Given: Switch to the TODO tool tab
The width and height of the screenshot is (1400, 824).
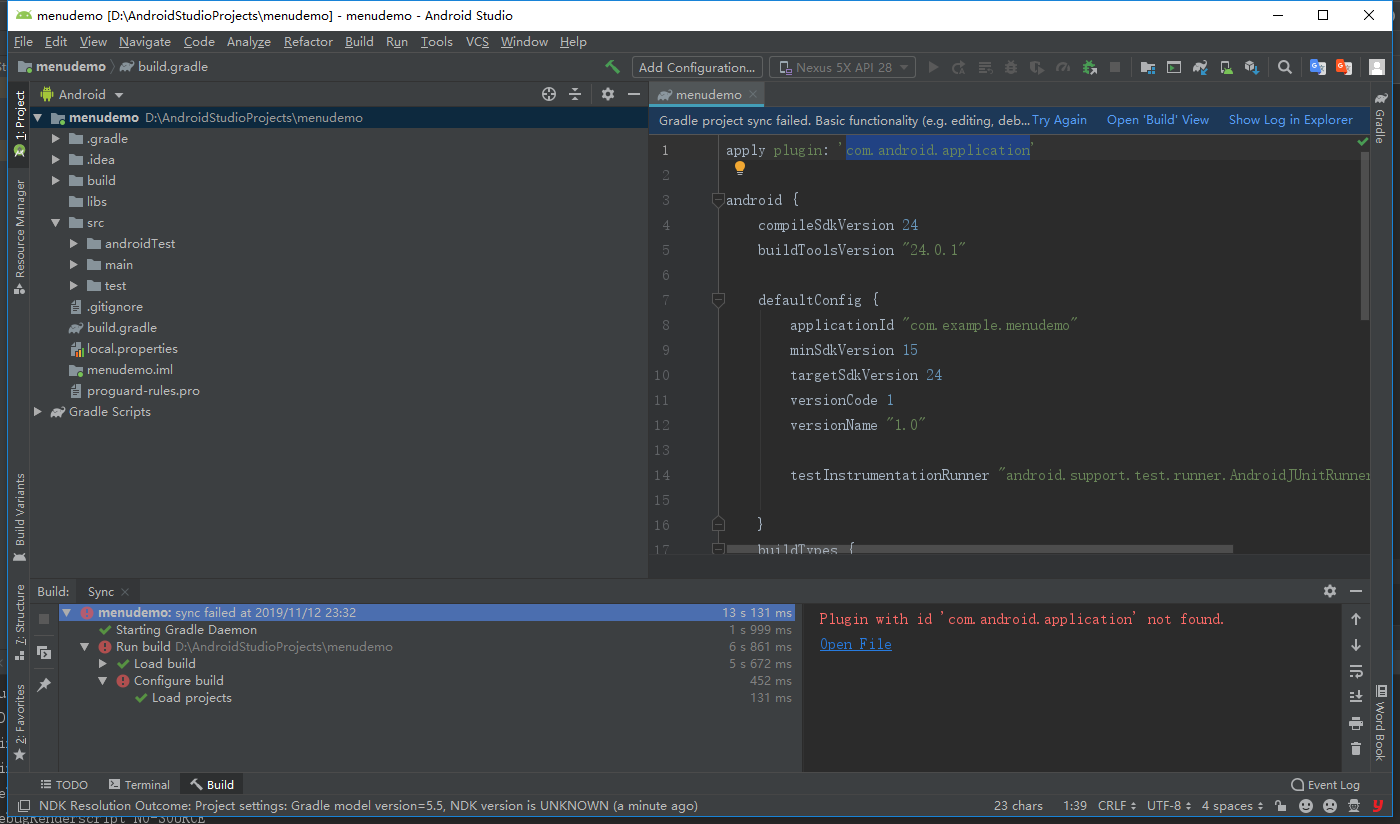Looking at the screenshot, I should [64, 785].
